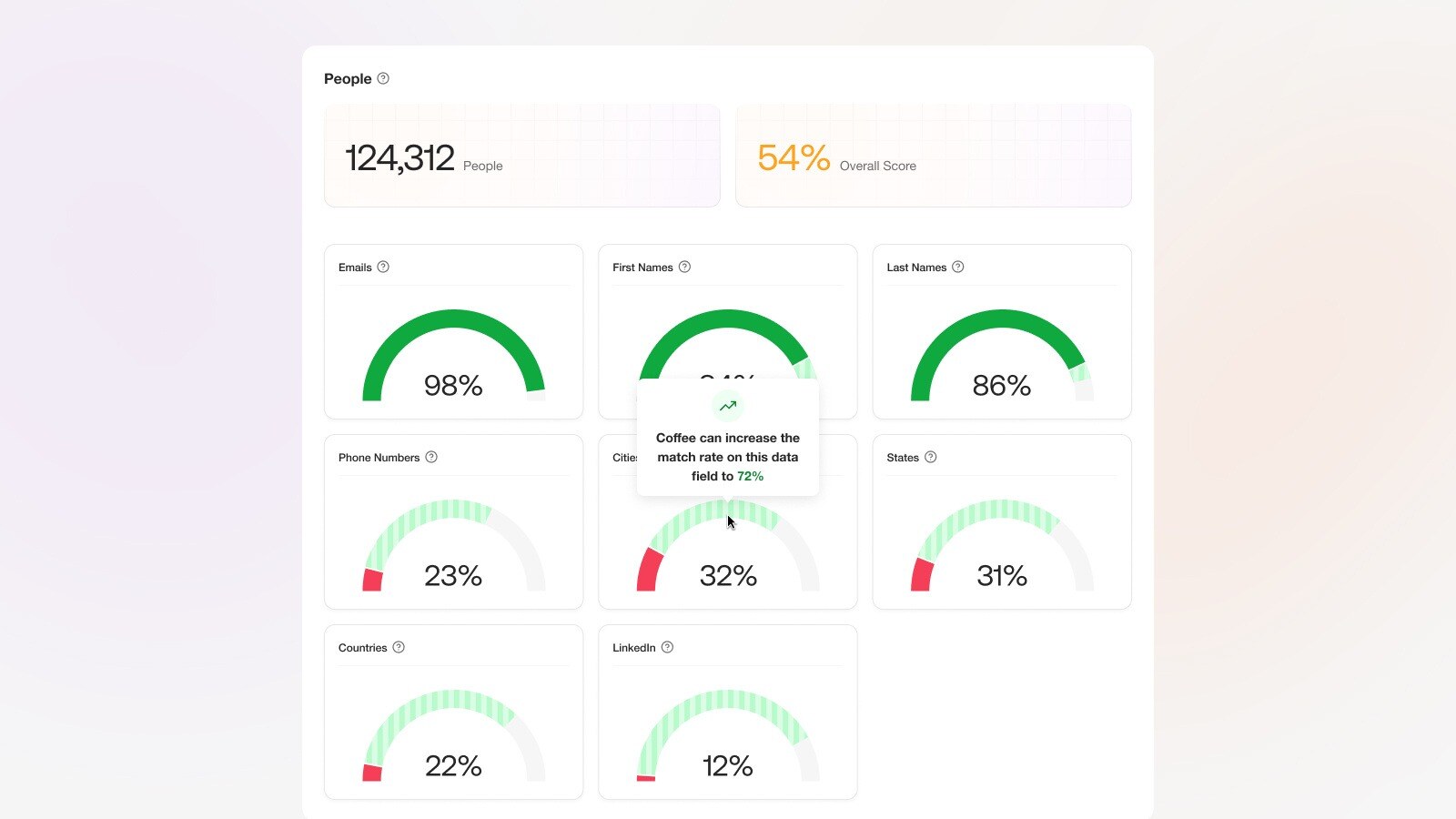Click the Cities 32% value
Image resolution: width=1456 pixels, height=819 pixels.
coord(728,575)
